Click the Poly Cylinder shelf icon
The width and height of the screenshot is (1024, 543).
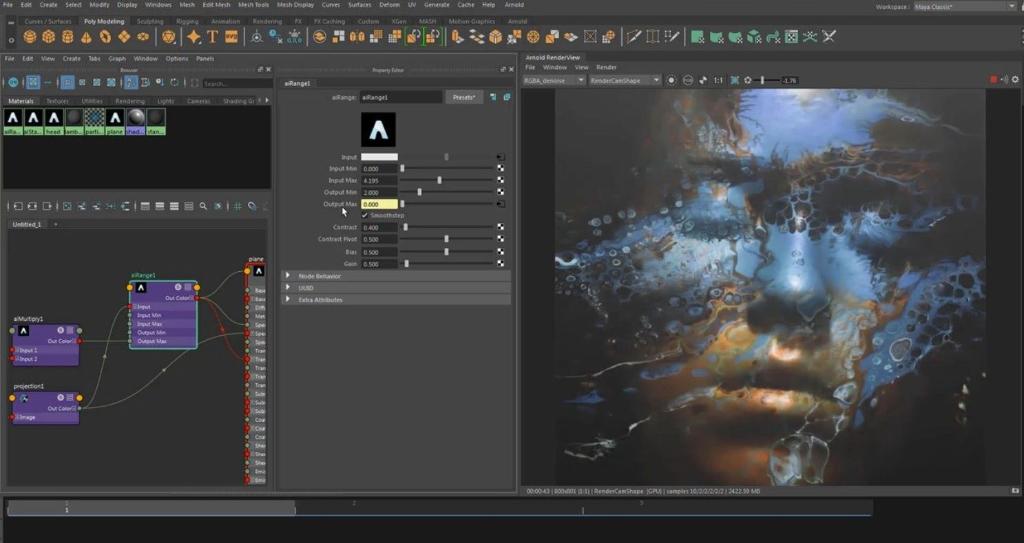click(67, 37)
